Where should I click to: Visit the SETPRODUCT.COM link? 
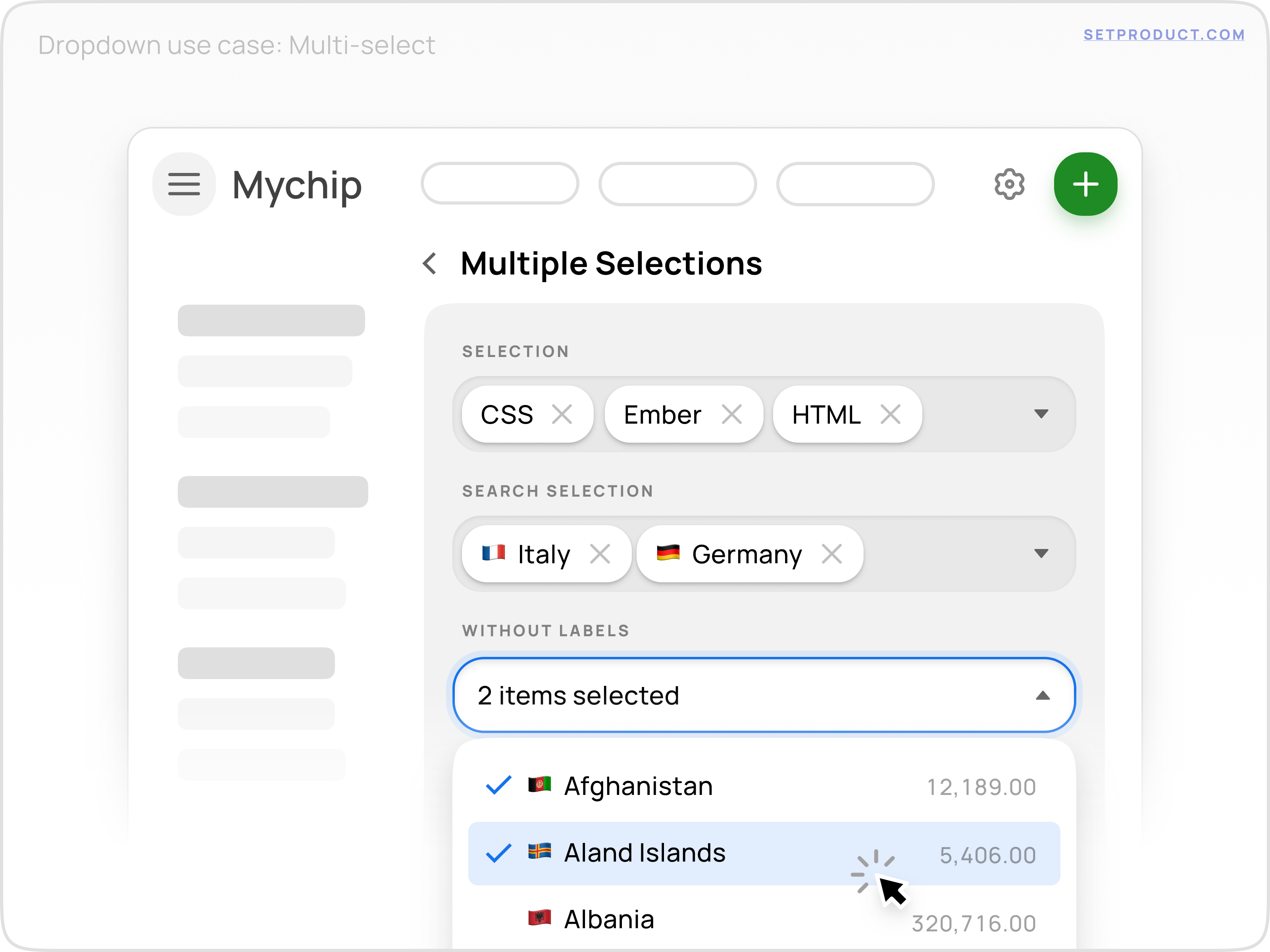tap(1163, 35)
